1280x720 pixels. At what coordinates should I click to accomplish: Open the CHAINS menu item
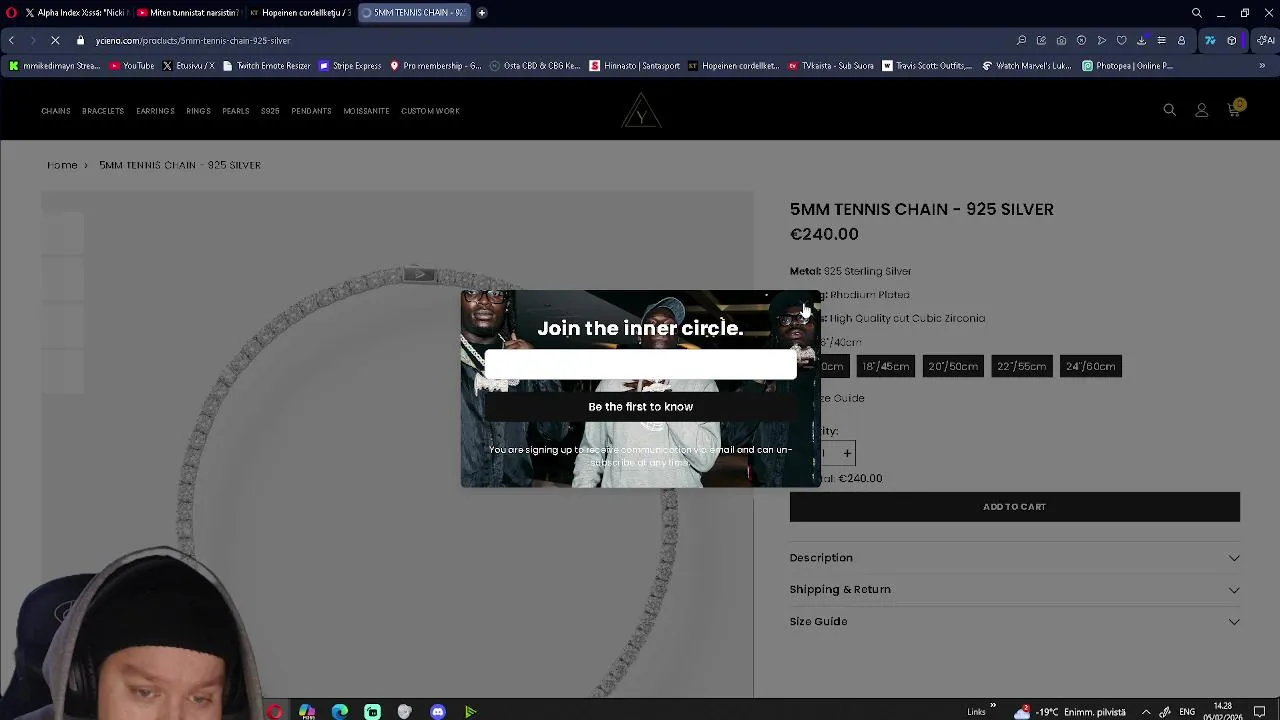click(x=56, y=111)
